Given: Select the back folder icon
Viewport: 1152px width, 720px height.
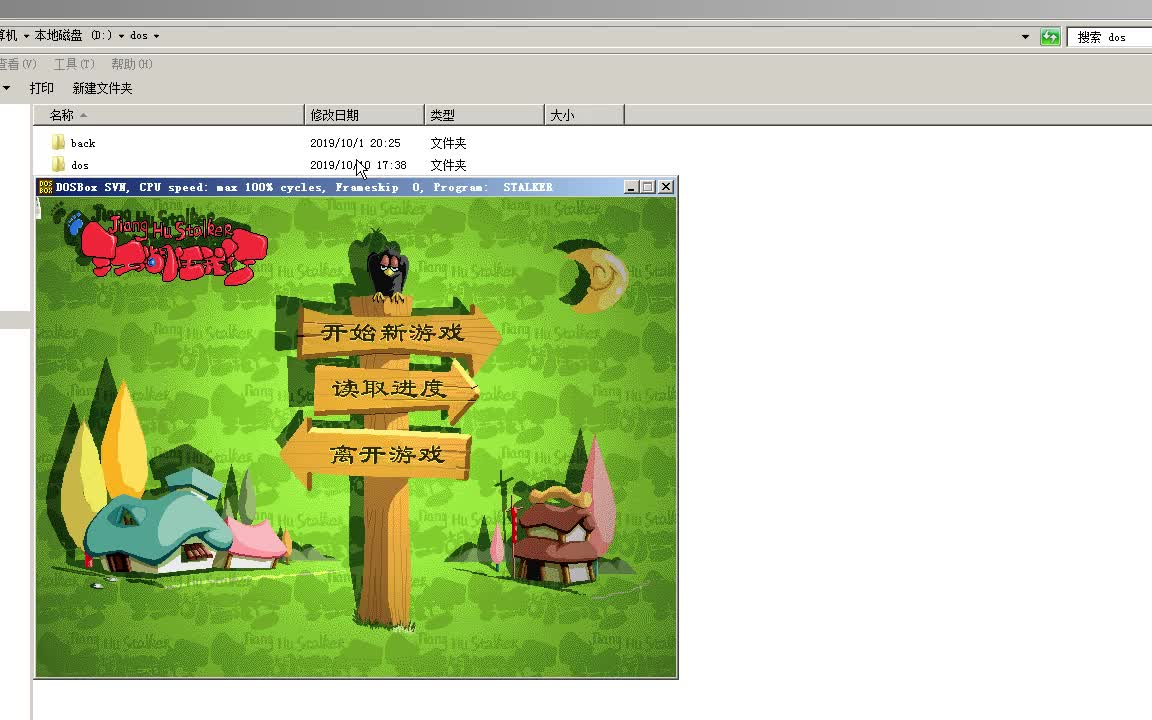Looking at the screenshot, I should pos(59,143).
